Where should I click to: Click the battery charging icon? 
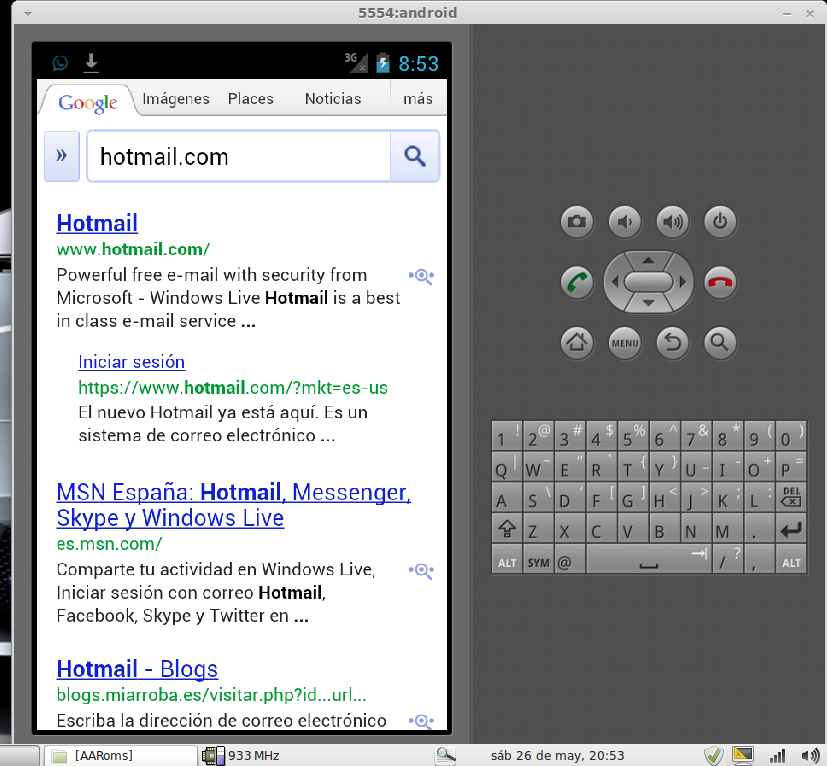click(x=383, y=63)
